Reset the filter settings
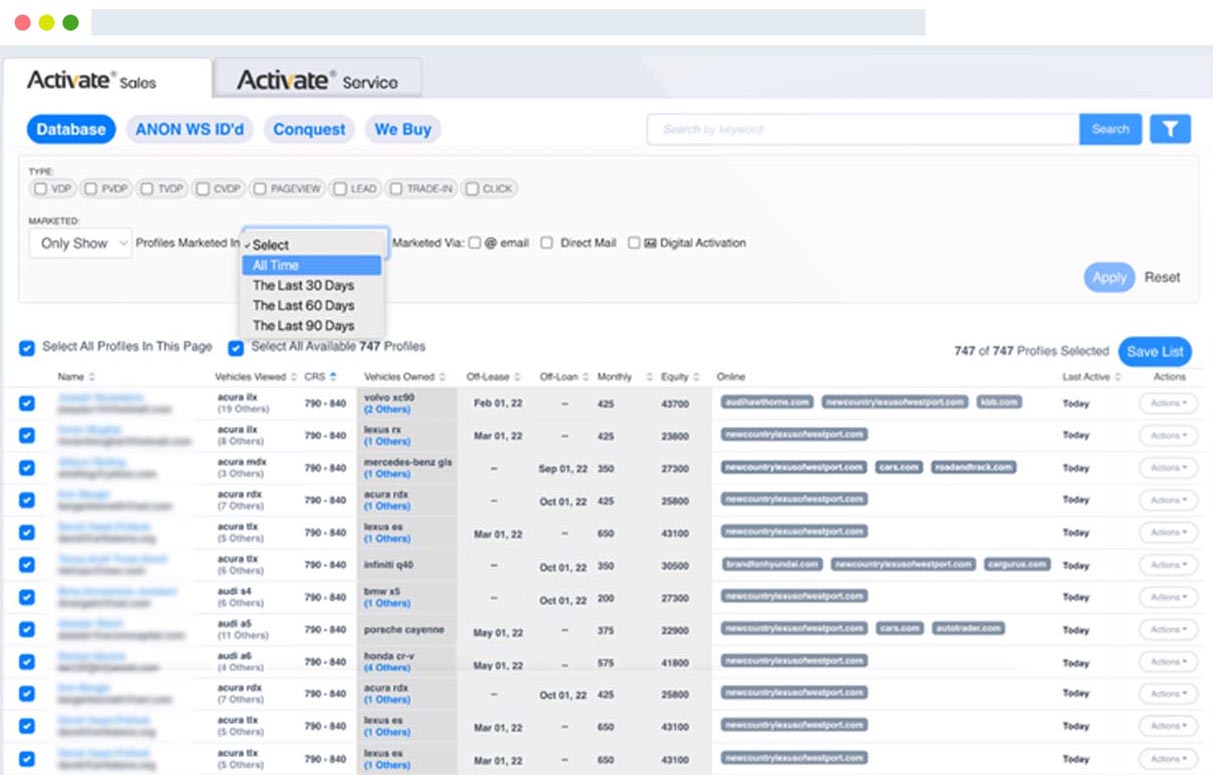The height and width of the screenshot is (775, 1213). tap(1162, 277)
